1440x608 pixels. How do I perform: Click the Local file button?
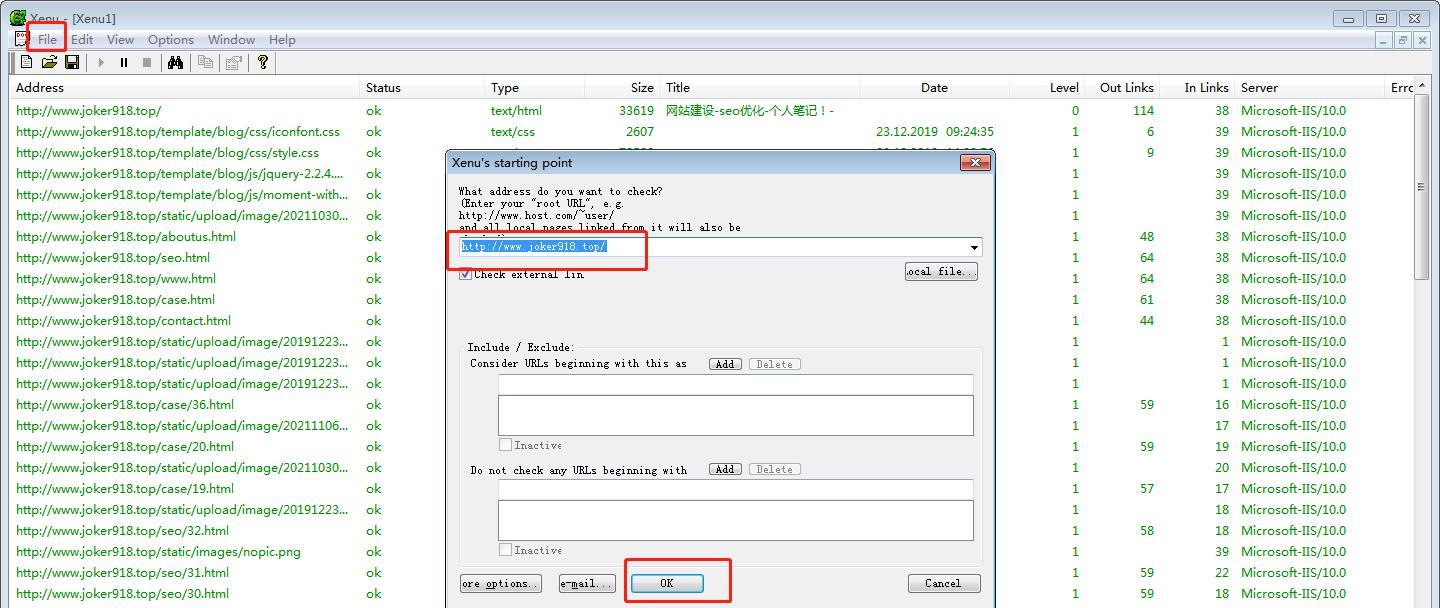click(x=941, y=272)
